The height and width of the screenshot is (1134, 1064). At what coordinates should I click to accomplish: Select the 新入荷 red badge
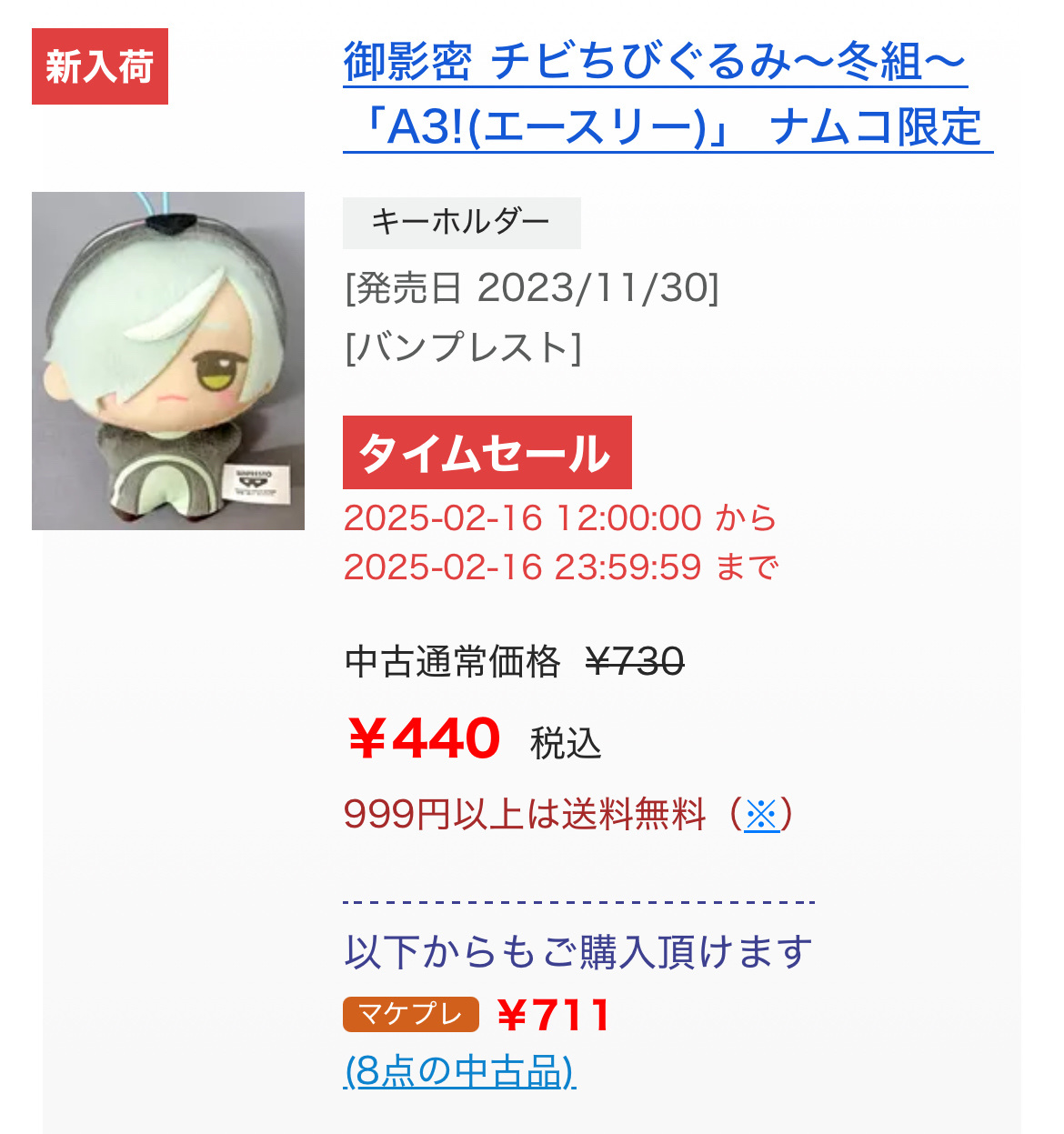[x=100, y=66]
